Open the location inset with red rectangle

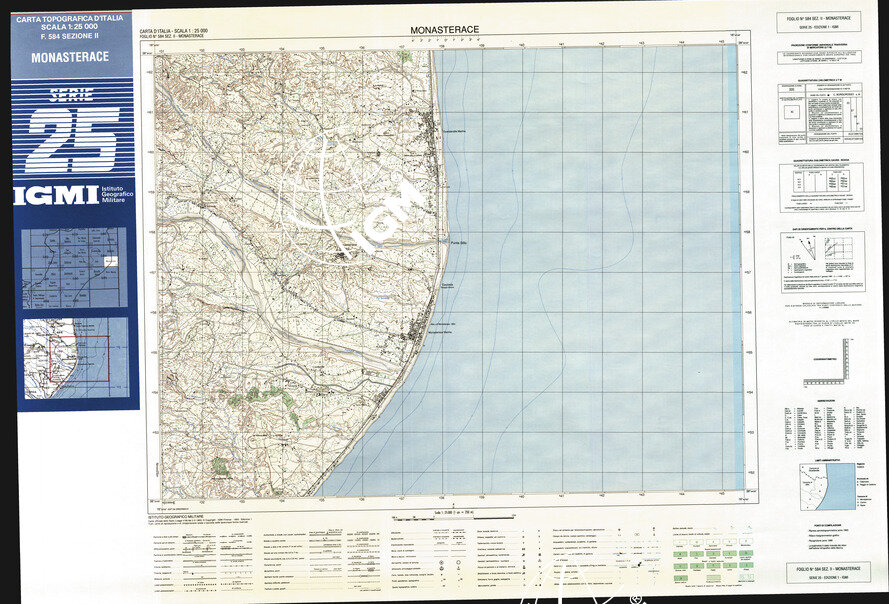click(75, 357)
